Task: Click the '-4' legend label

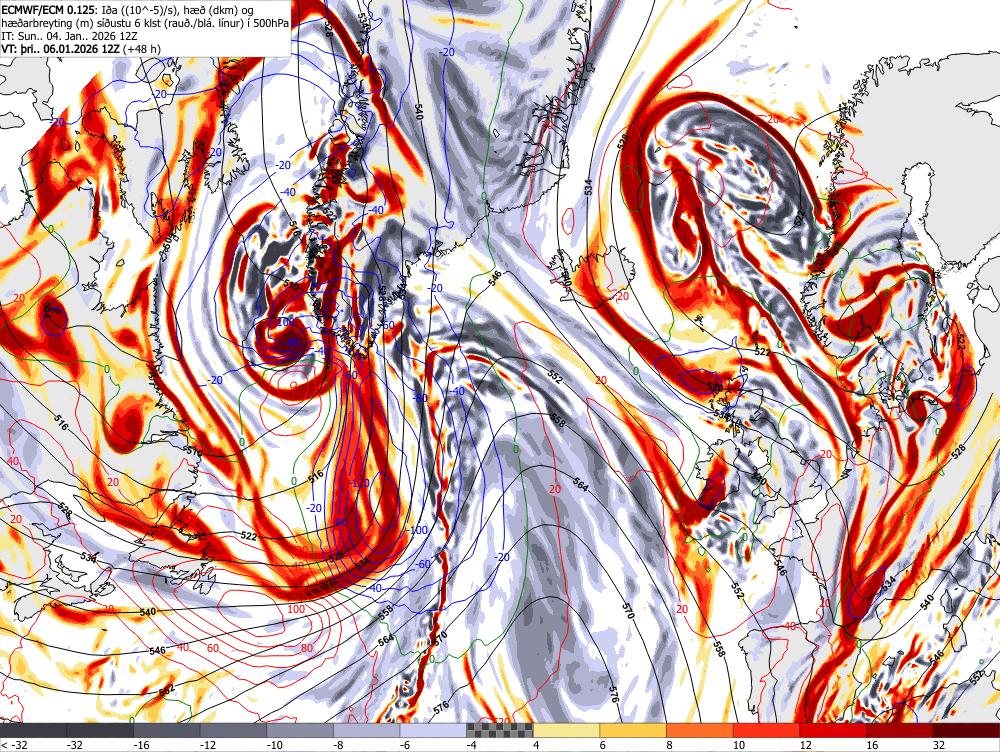Action: (471, 745)
